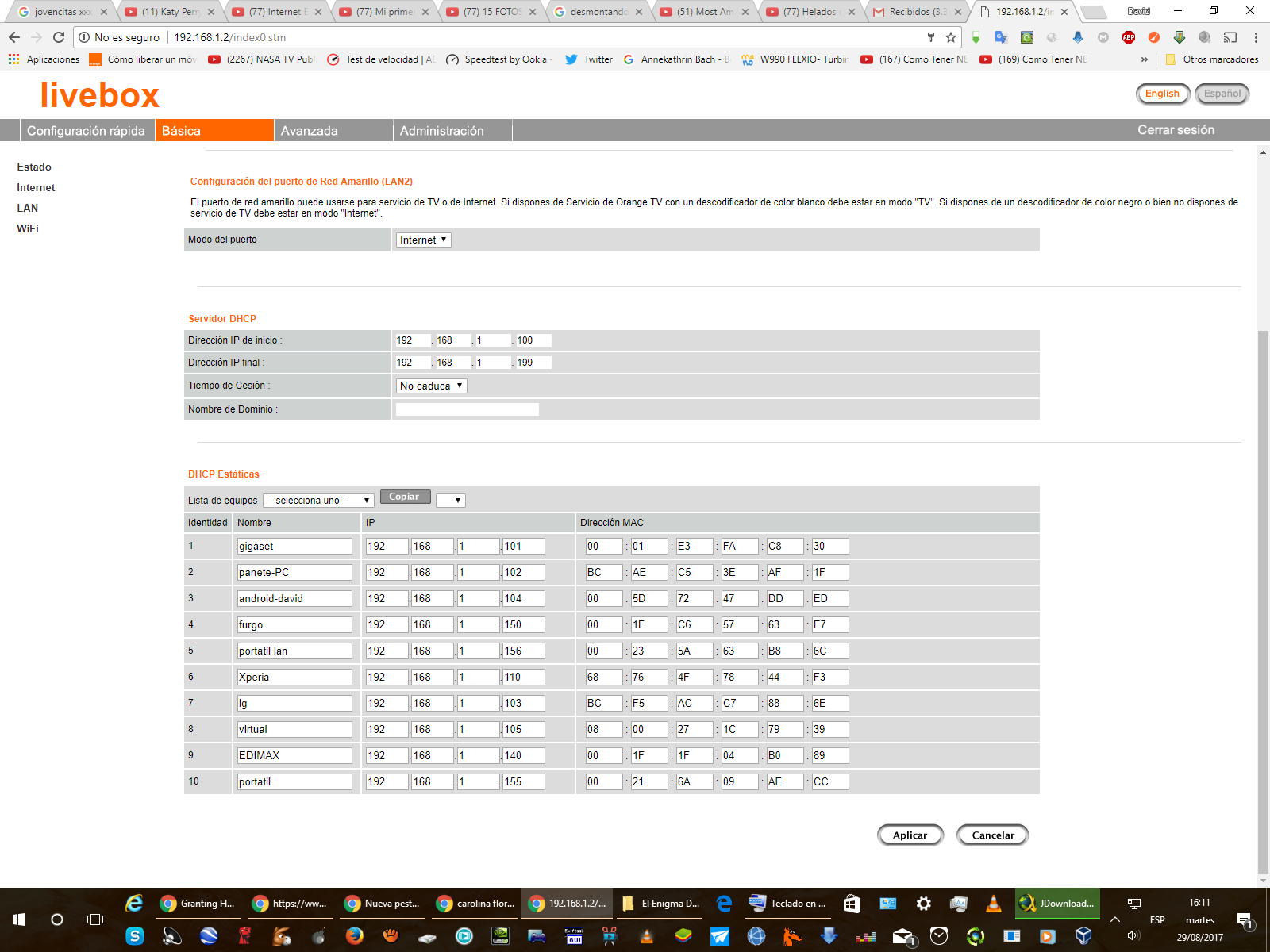This screenshot has height=952, width=1270.
Task: Reload the page with the refresh icon
Action: click(x=59, y=37)
